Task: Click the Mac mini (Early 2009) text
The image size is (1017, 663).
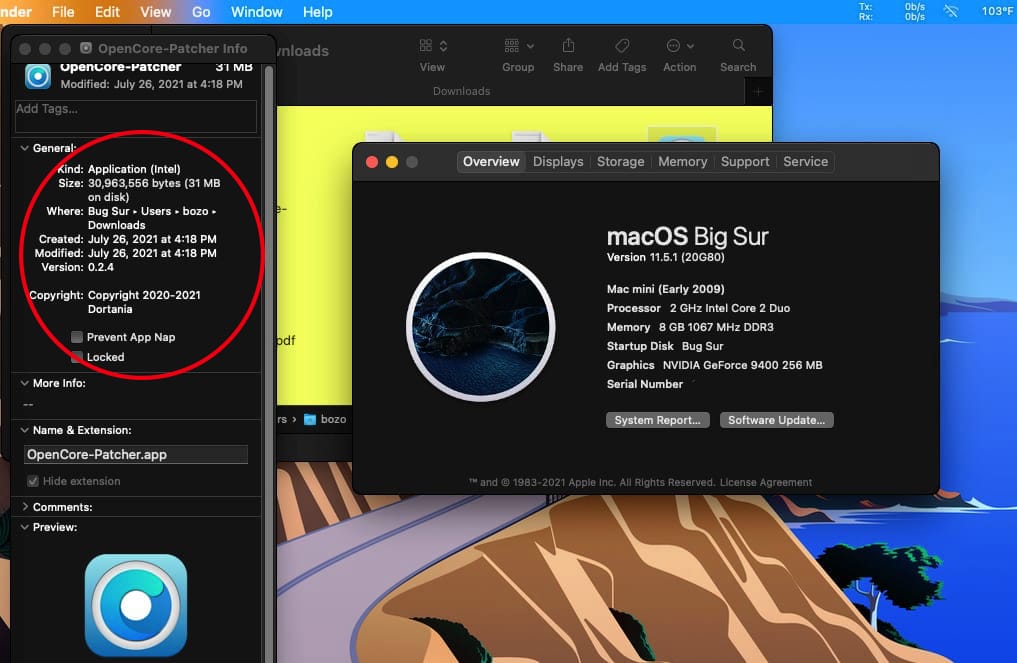Action: pos(665,289)
